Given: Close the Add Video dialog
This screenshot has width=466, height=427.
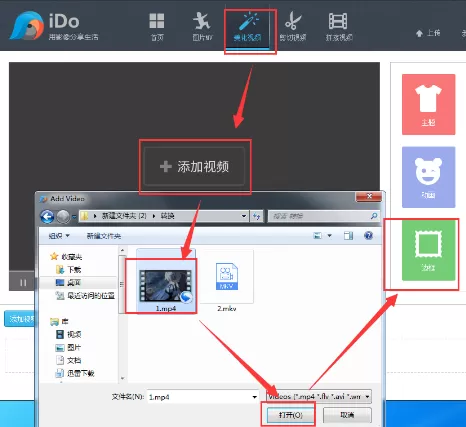Looking at the screenshot, I should click(369, 197).
